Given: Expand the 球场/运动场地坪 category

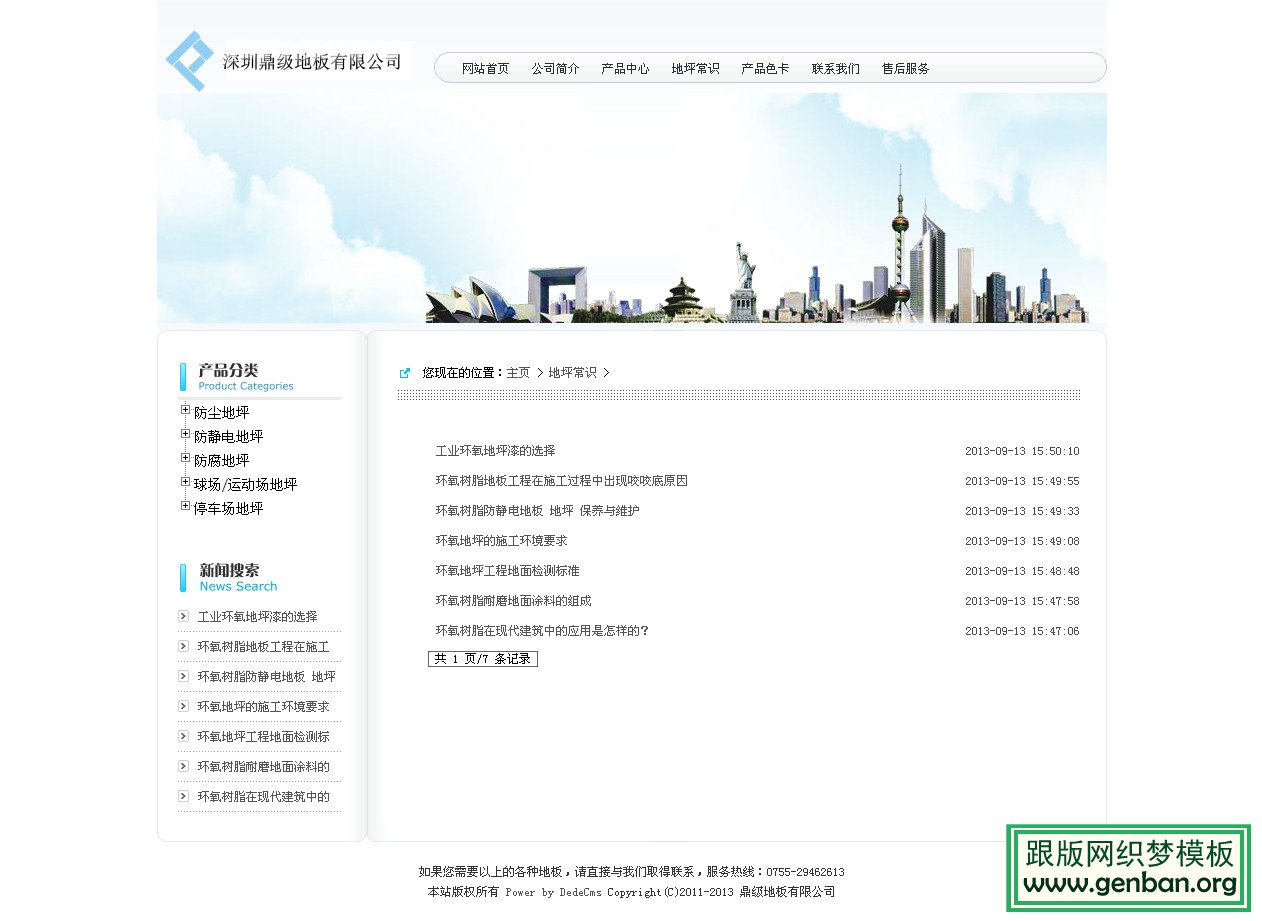Looking at the screenshot, I should [x=185, y=481].
